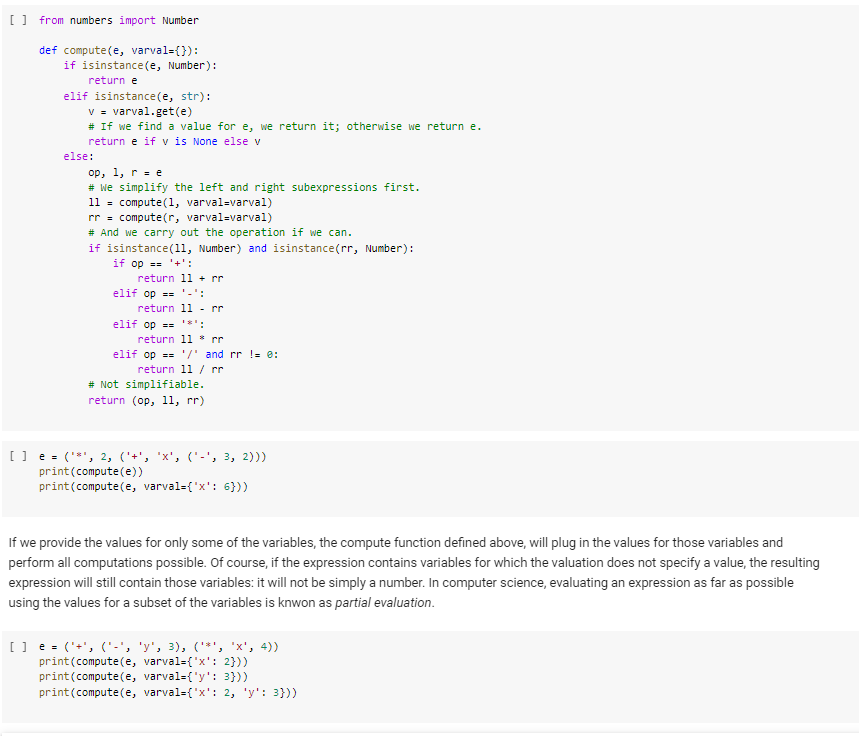This screenshot has height=736, width=859.
Task: Click the 'from numbers import Number' line
Action: click(119, 20)
